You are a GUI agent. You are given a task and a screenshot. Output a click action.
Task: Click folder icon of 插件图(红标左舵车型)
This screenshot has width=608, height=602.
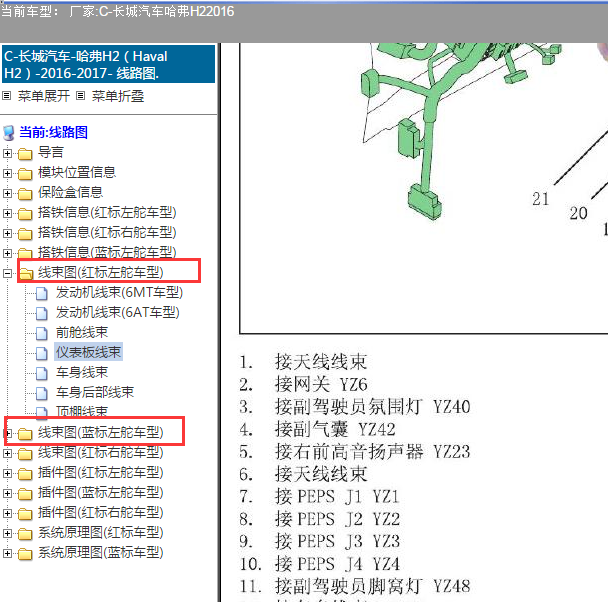[25, 473]
